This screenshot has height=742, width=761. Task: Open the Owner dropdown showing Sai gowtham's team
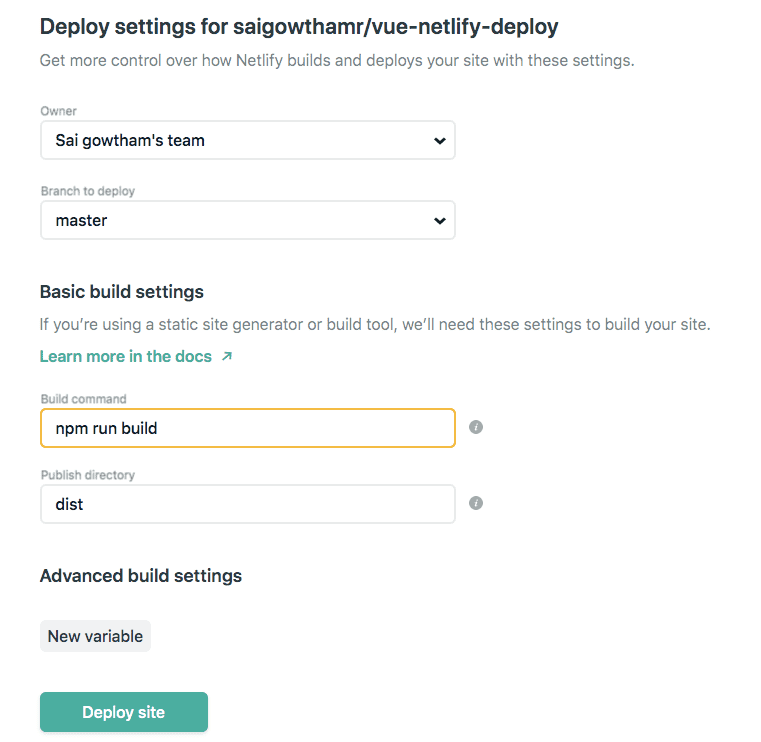248,140
